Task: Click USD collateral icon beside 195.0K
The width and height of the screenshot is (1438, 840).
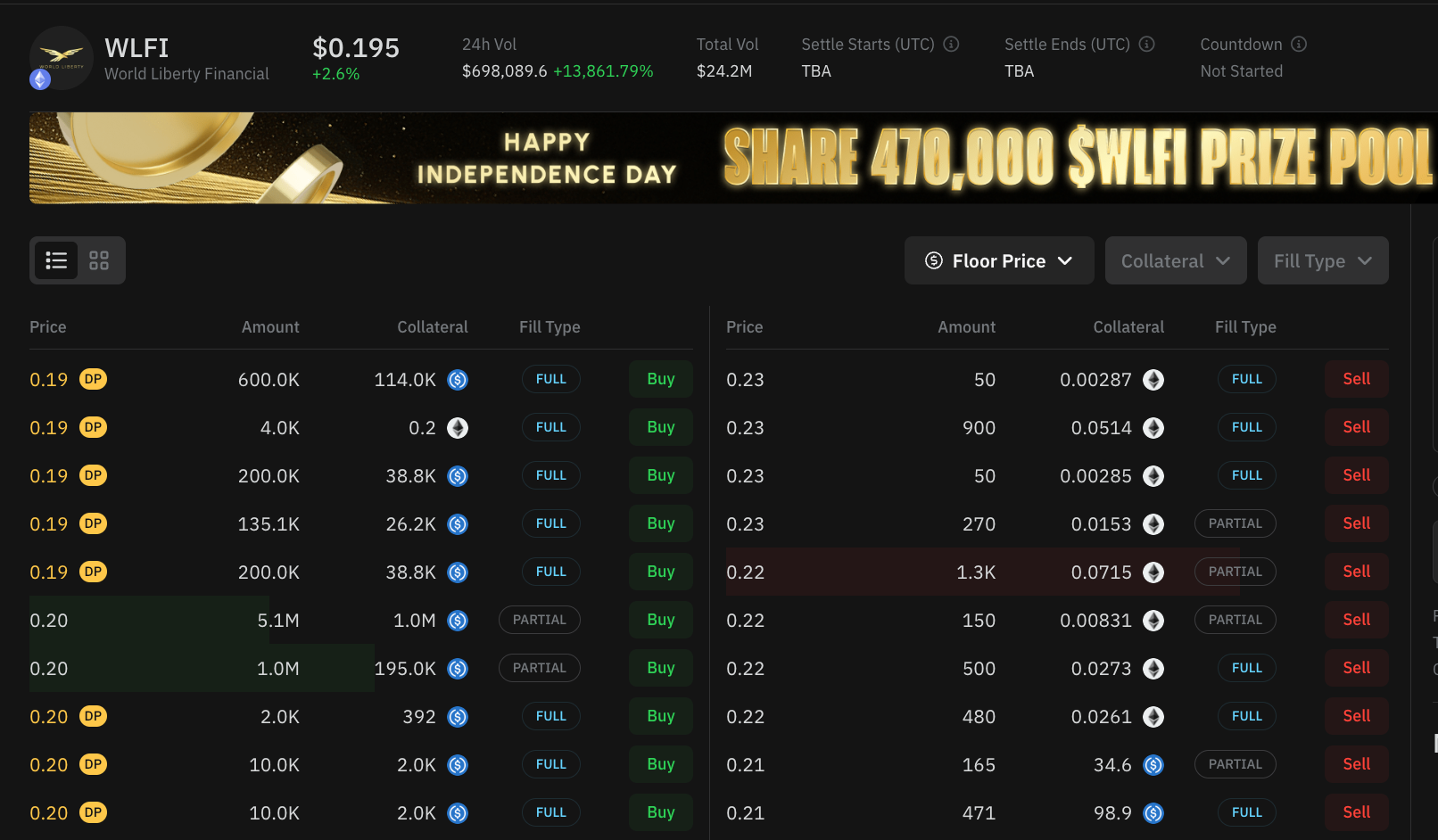Action: pos(458,669)
